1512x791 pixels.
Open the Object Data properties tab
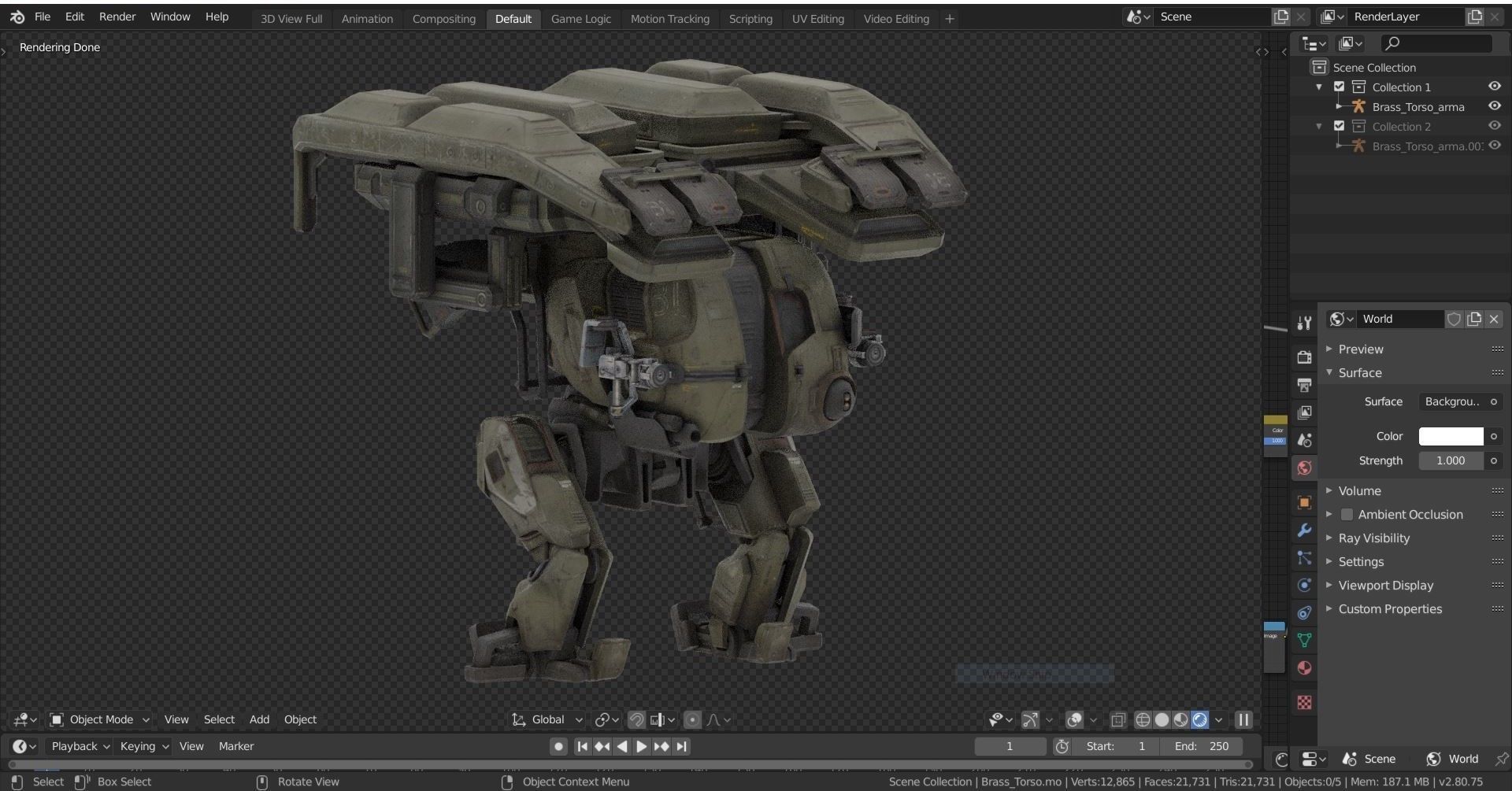point(1304,640)
